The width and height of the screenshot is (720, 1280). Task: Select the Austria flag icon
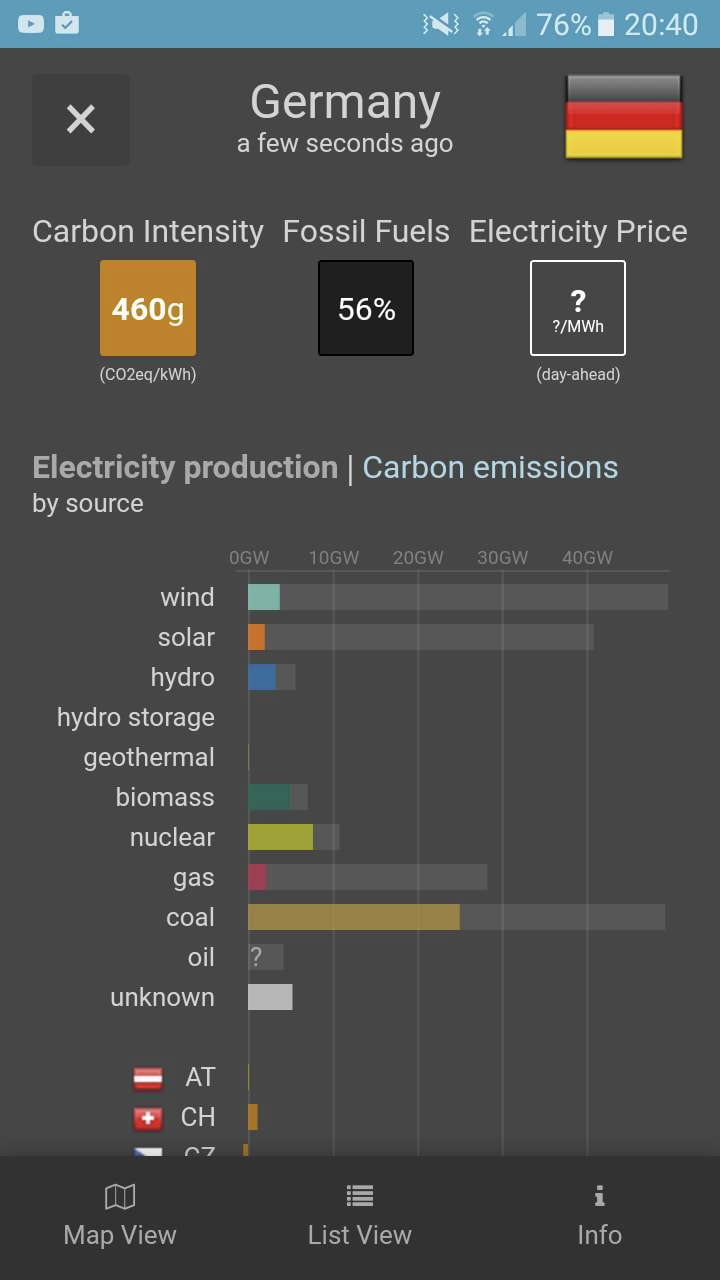[x=148, y=1077]
